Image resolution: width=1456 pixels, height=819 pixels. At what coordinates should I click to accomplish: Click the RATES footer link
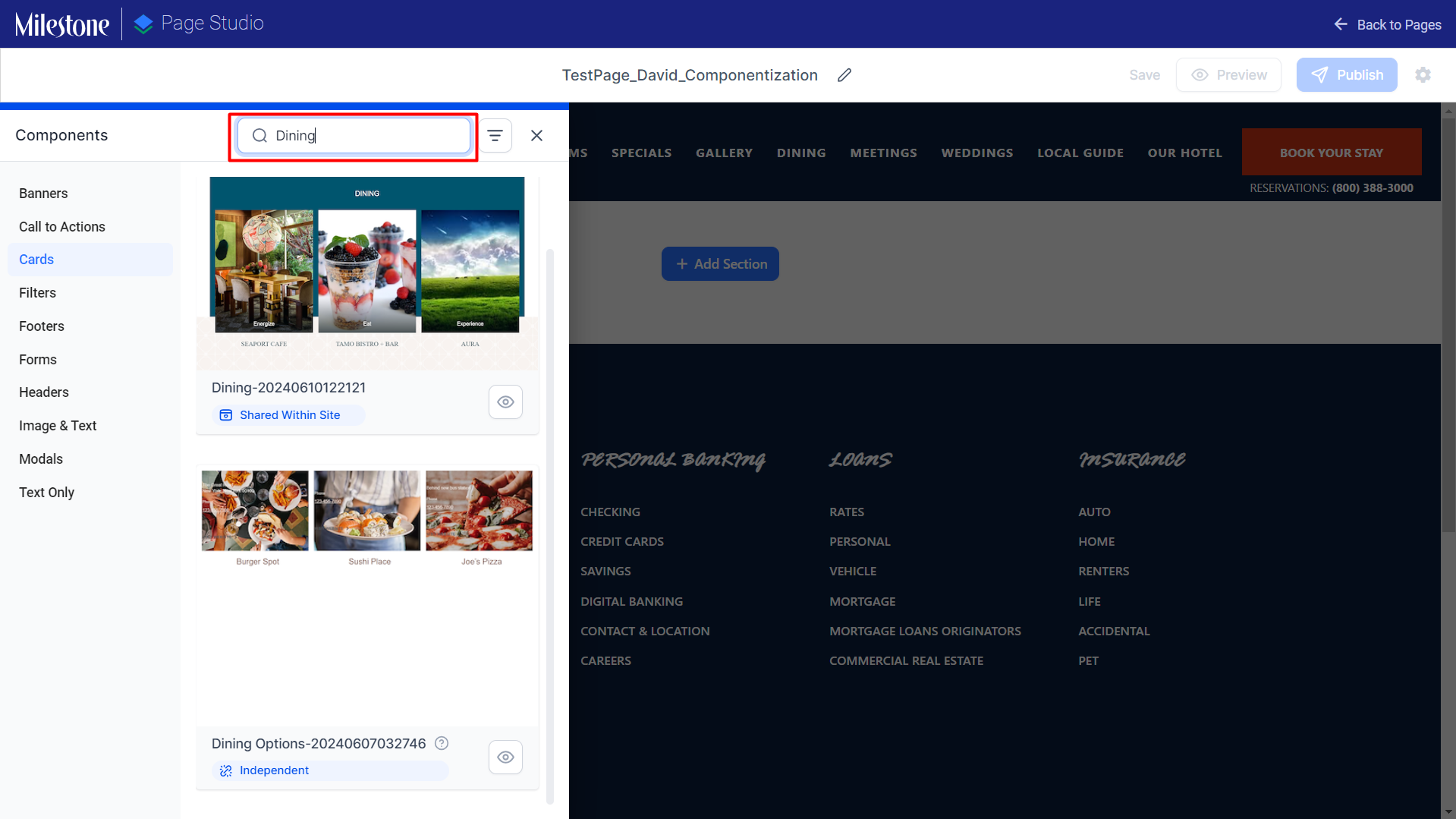click(x=846, y=512)
